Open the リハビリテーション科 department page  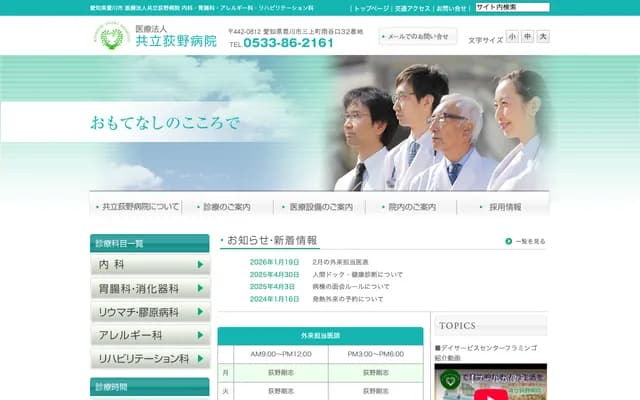click(150, 358)
